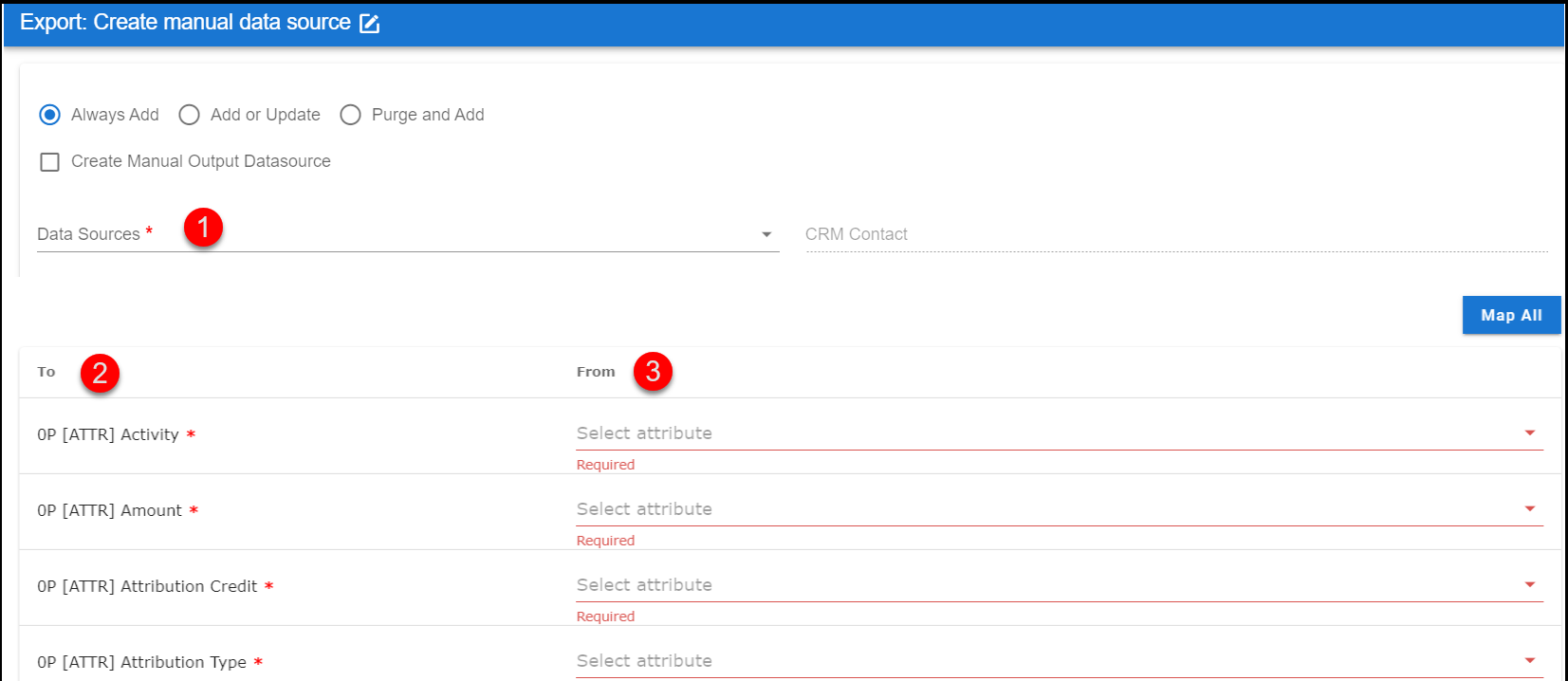The image size is (1568, 681).
Task: Click the From column header
Action: coord(596,372)
